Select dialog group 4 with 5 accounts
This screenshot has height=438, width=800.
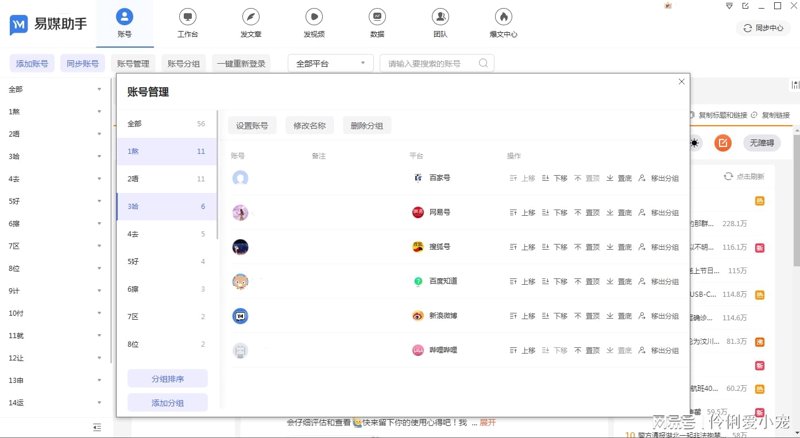coord(166,234)
